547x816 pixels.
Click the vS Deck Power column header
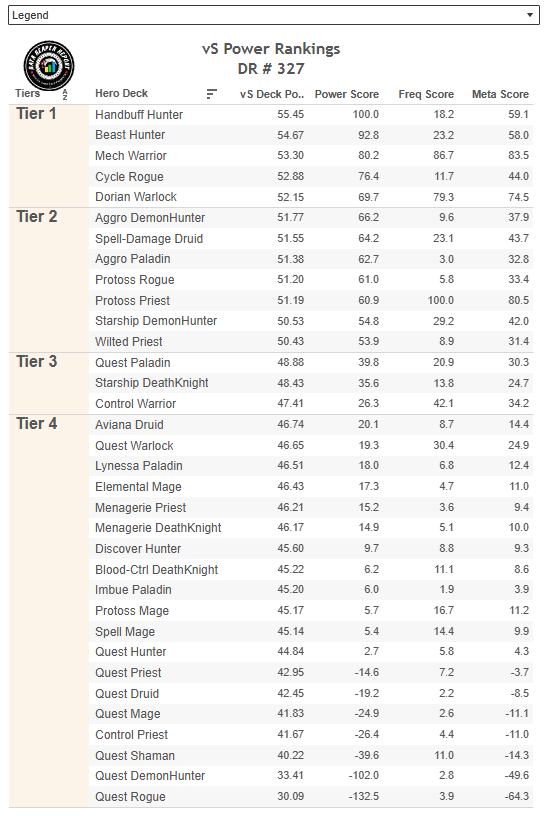(x=272, y=94)
